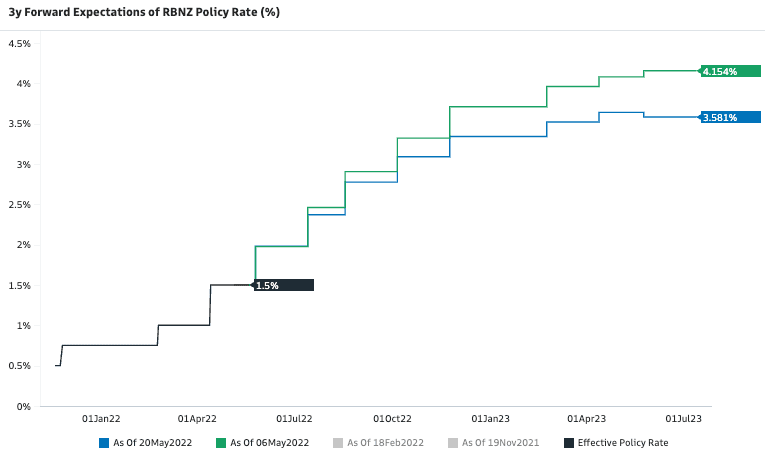
Task: Click the blue 3.581% end-of-line data label
Action: [730, 117]
